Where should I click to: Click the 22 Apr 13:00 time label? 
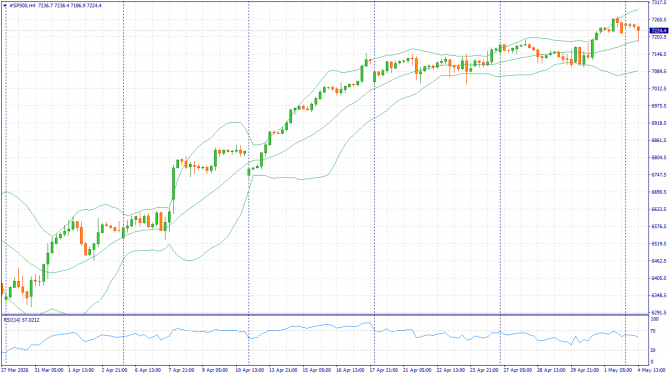coord(450,370)
